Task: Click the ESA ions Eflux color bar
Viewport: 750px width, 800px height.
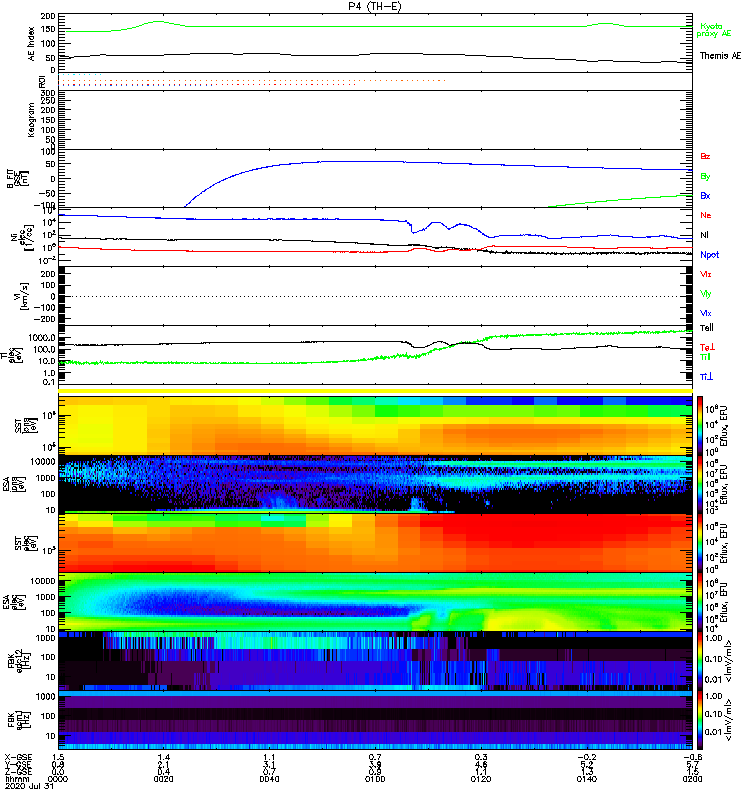Action: click(700, 485)
